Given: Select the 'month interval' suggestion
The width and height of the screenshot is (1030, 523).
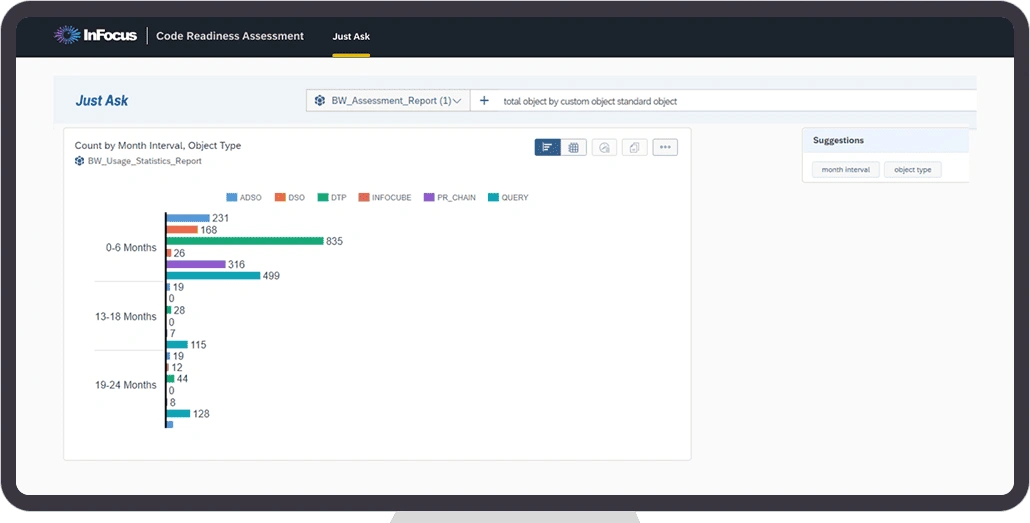Looking at the screenshot, I should (845, 170).
